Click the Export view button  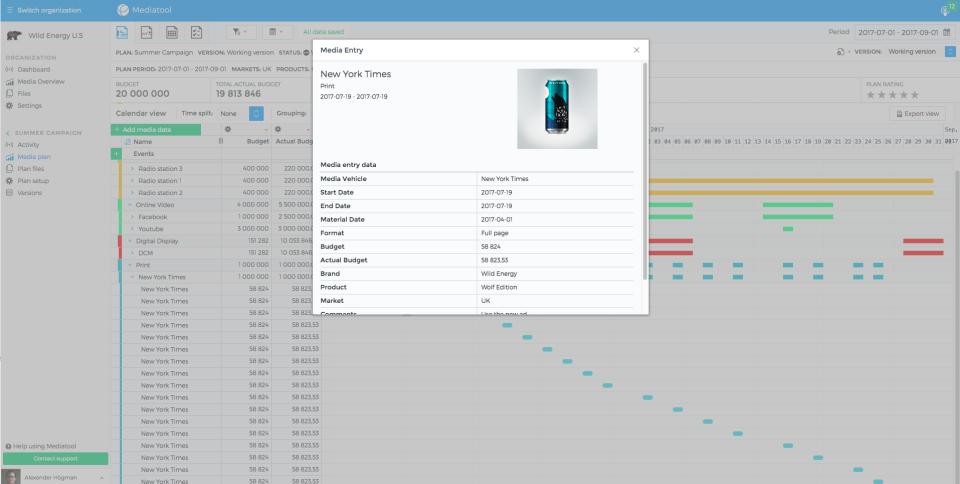[x=916, y=114]
